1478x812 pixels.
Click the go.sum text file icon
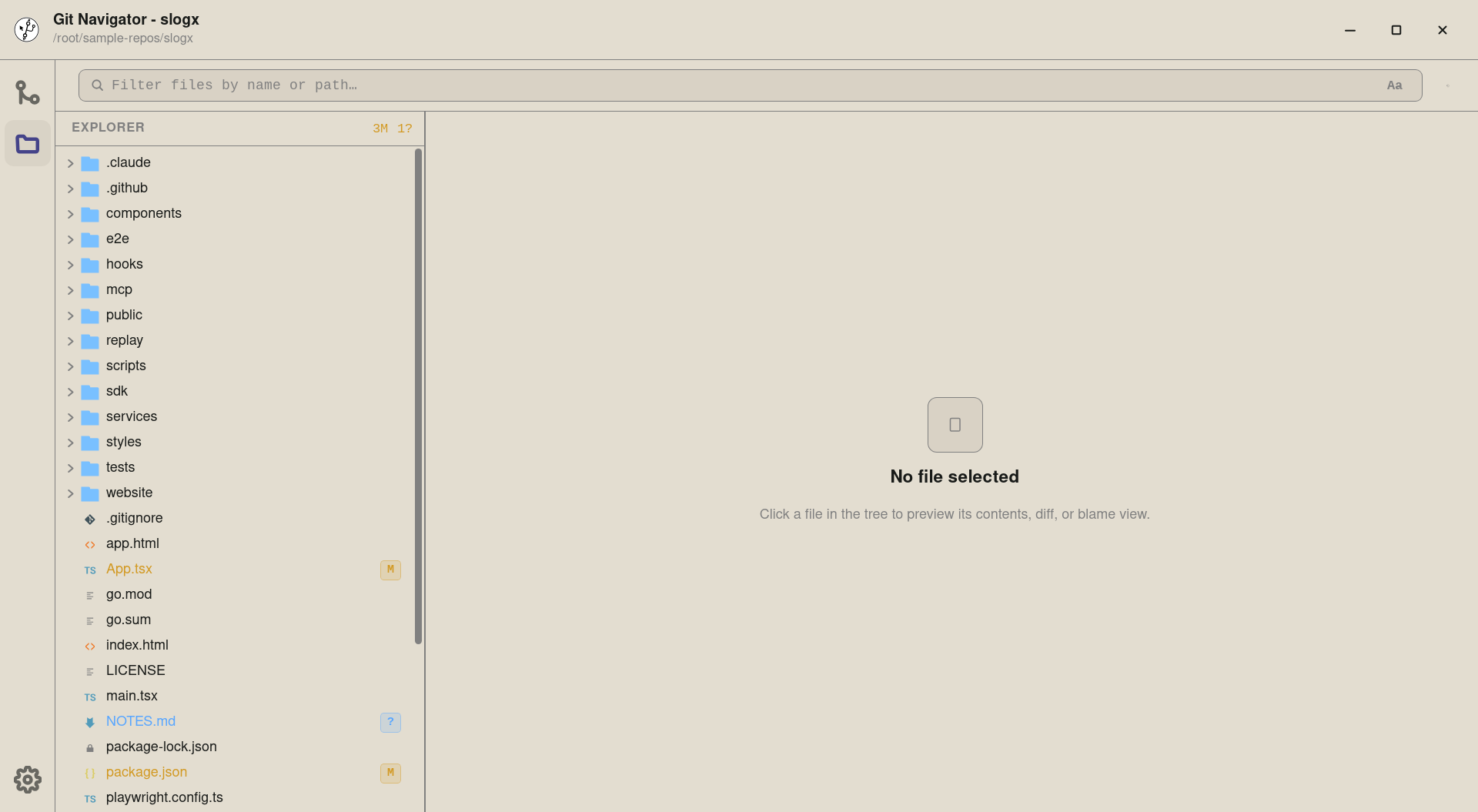click(90, 620)
